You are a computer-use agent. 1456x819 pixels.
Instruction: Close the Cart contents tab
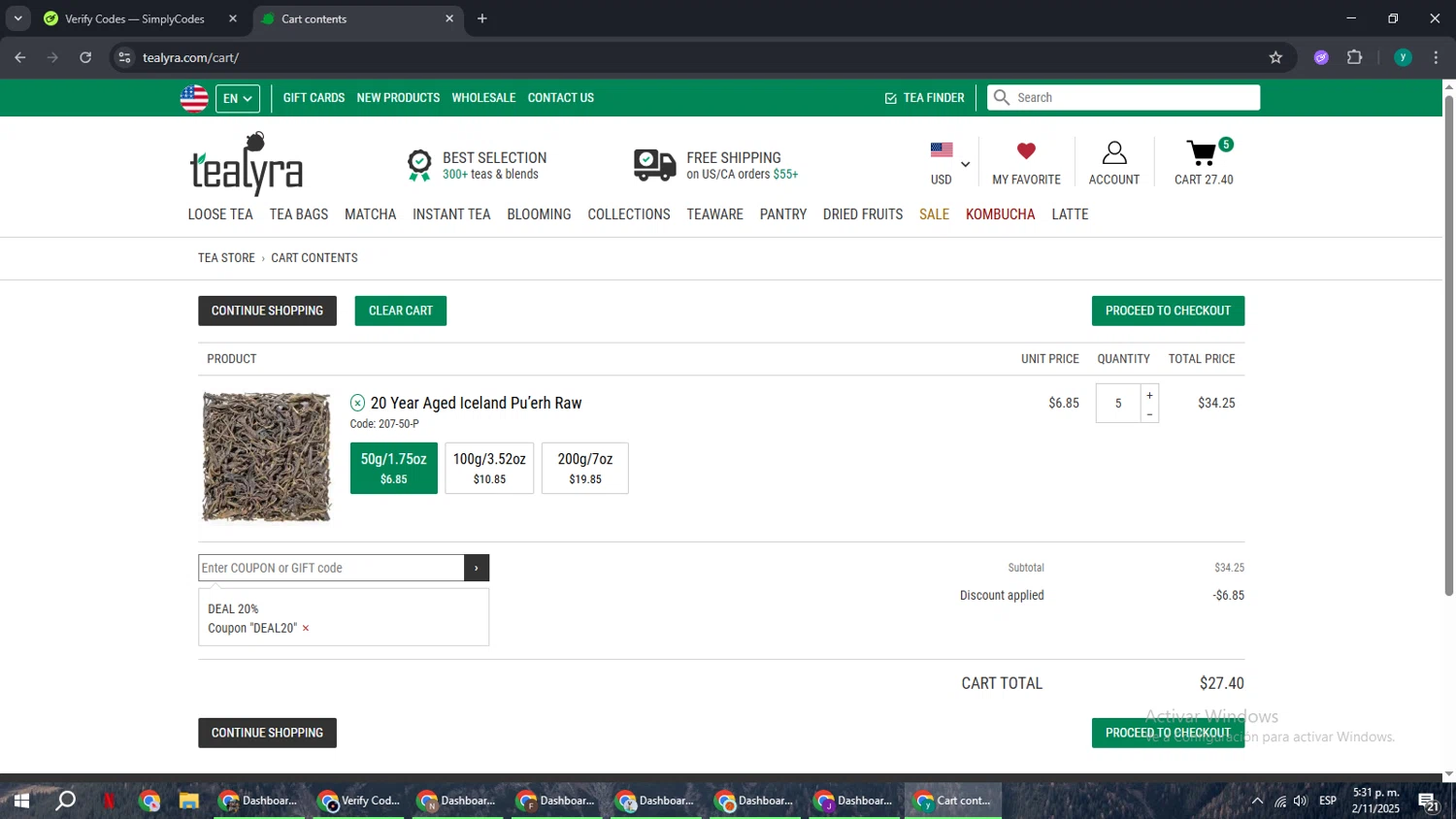pyautogui.click(x=449, y=18)
